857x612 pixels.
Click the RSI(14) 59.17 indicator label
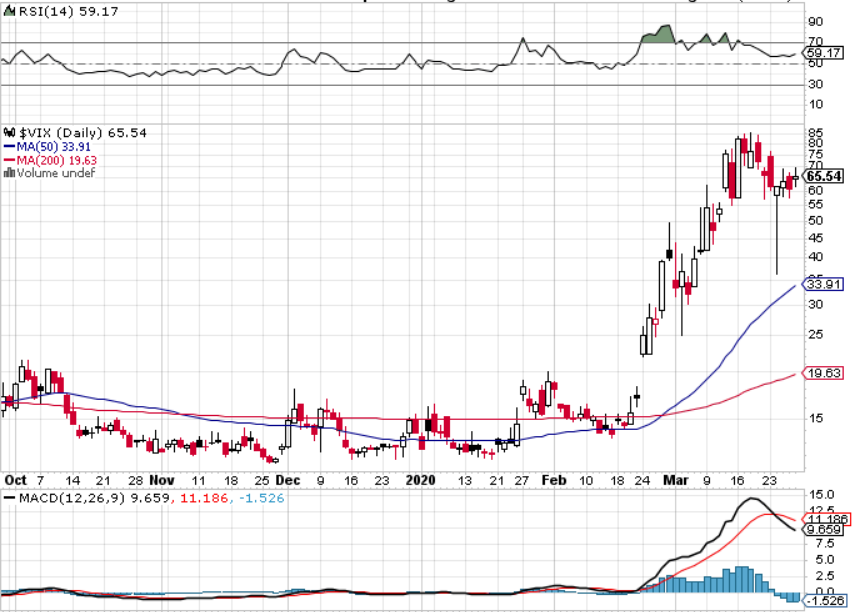click(68, 11)
